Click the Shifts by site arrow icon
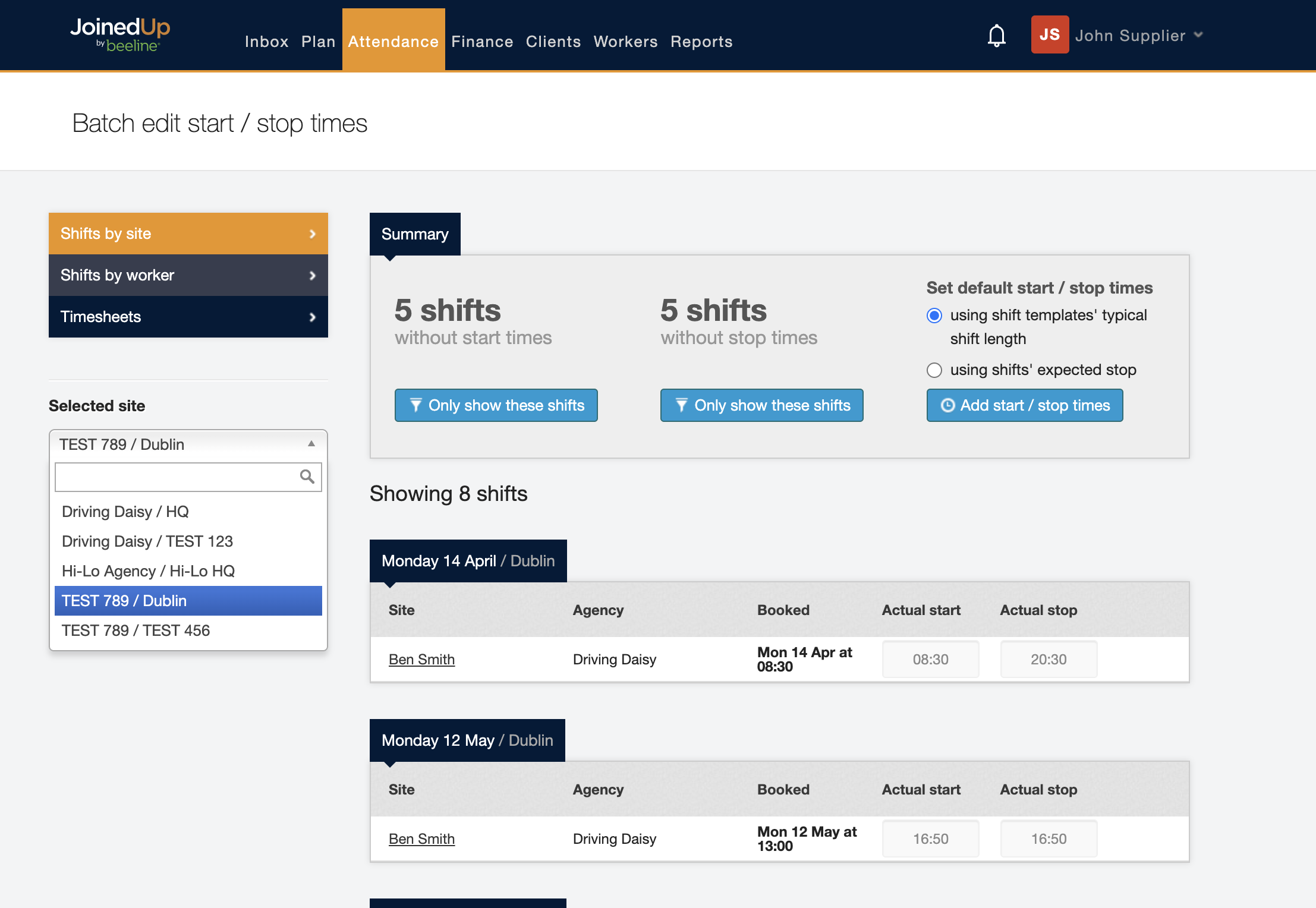1316x908 pixels. [312, 234]
